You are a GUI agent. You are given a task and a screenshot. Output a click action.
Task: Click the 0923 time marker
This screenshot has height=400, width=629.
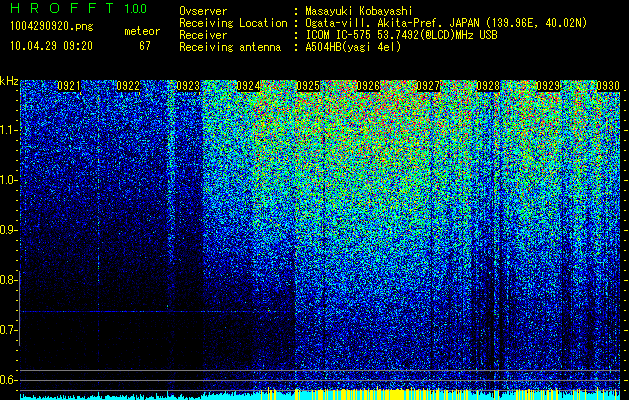tap(188, 86)
